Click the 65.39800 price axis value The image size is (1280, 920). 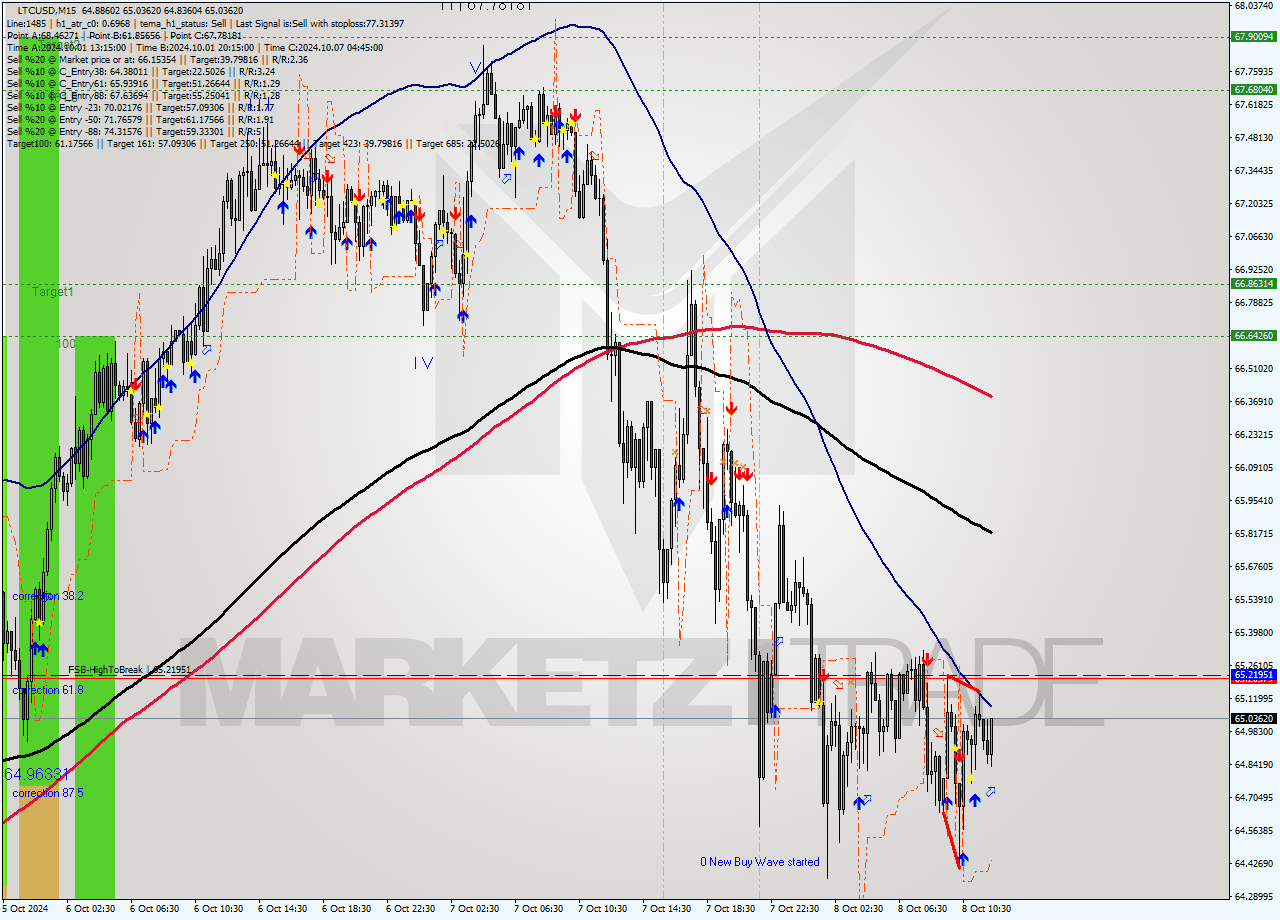pos(1254,632)
